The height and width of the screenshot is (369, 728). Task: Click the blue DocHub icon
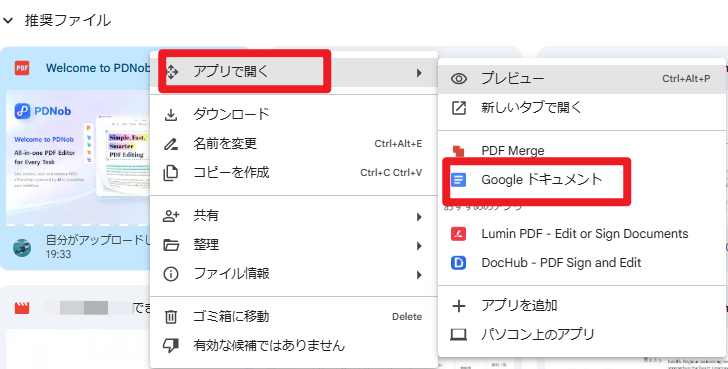click(459, 263)
